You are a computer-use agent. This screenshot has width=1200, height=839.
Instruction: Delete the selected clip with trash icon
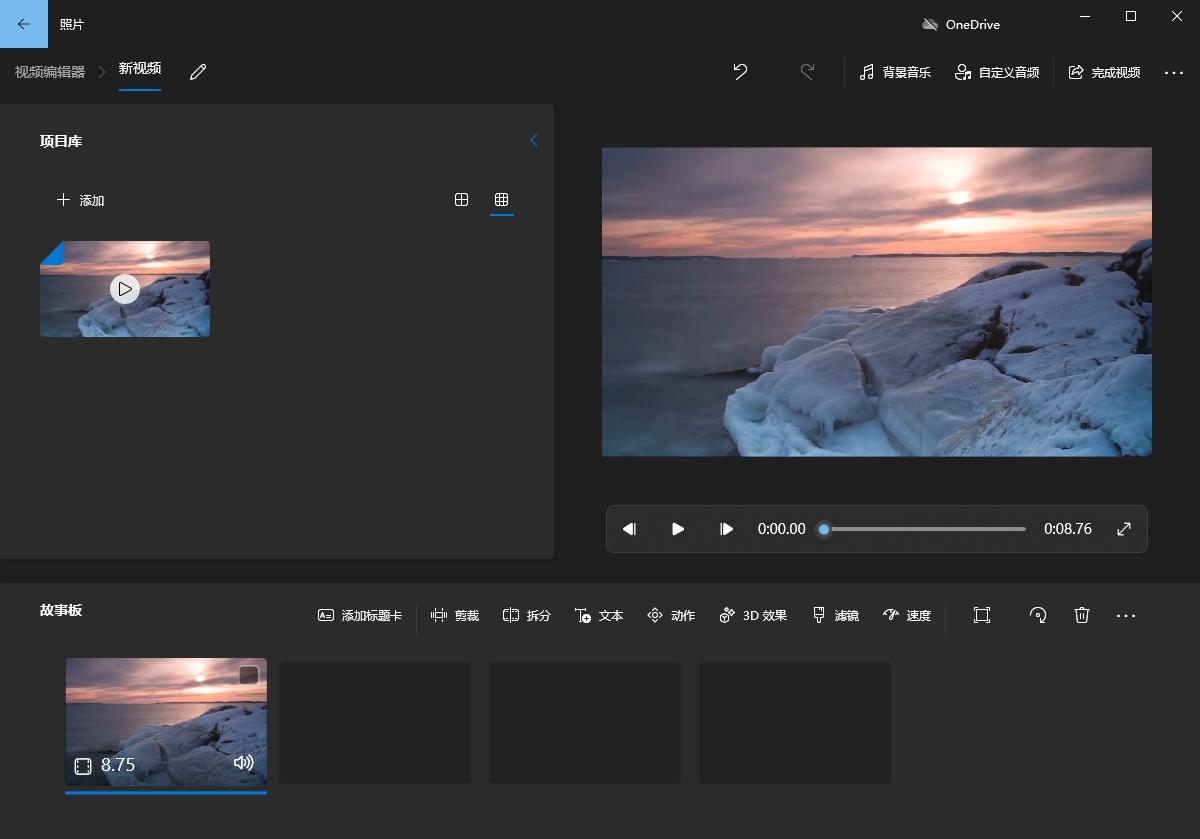tap(1081, 615)
